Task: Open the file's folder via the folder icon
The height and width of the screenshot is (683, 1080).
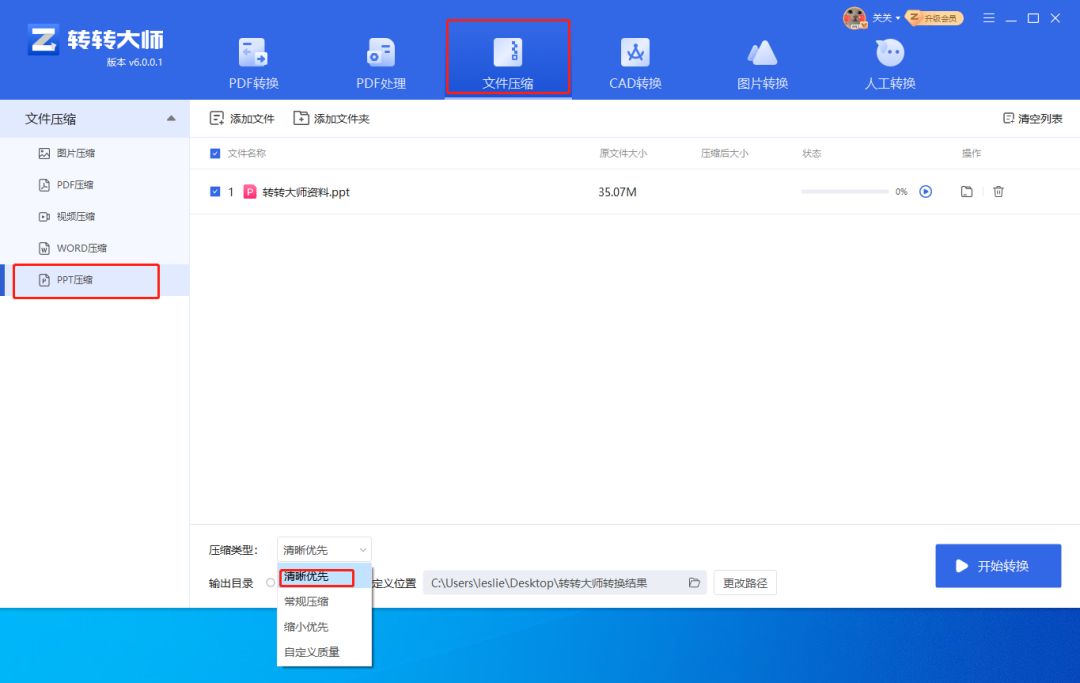Action: coord(966,191)
